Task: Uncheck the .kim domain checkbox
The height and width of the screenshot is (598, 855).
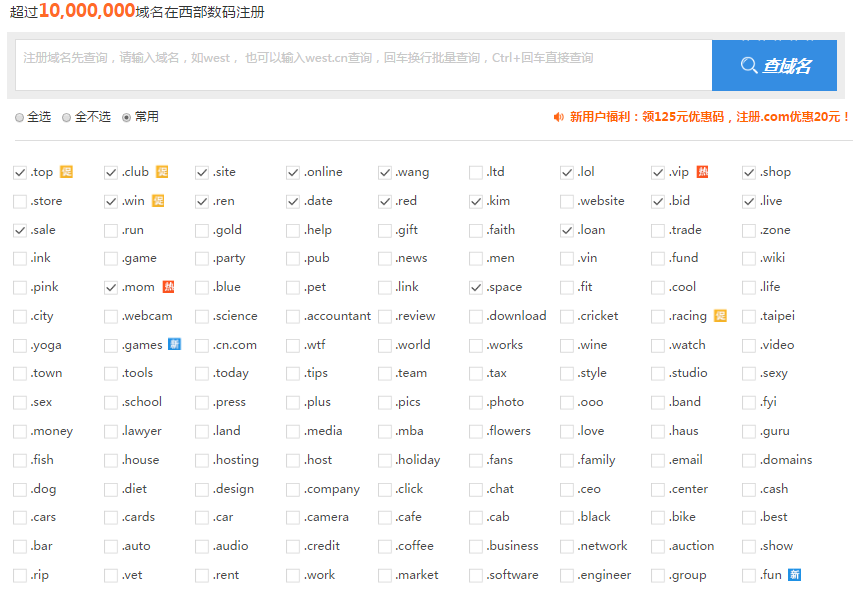Action: (x=476, y=202)
